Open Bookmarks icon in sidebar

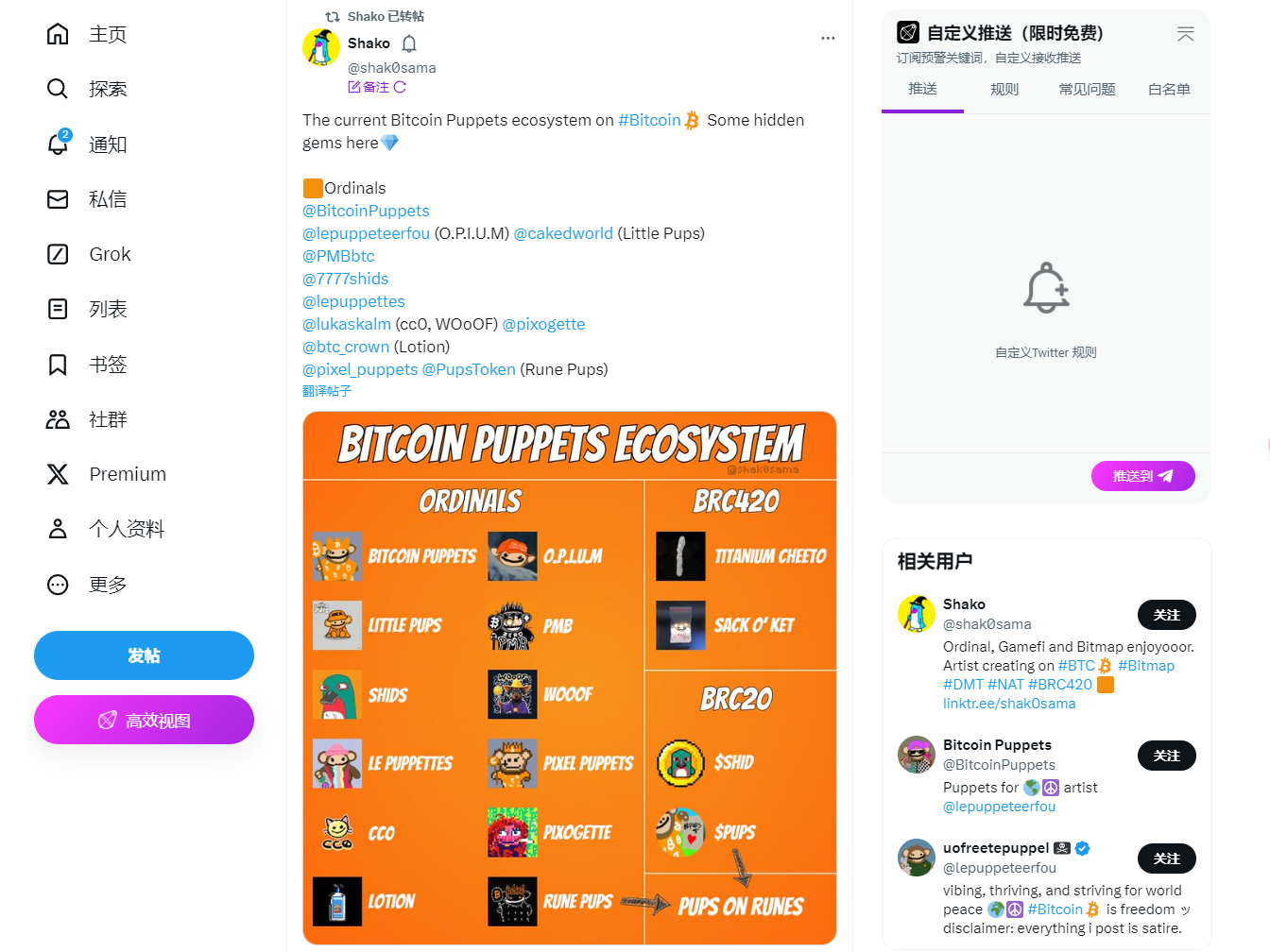point(58,365)
